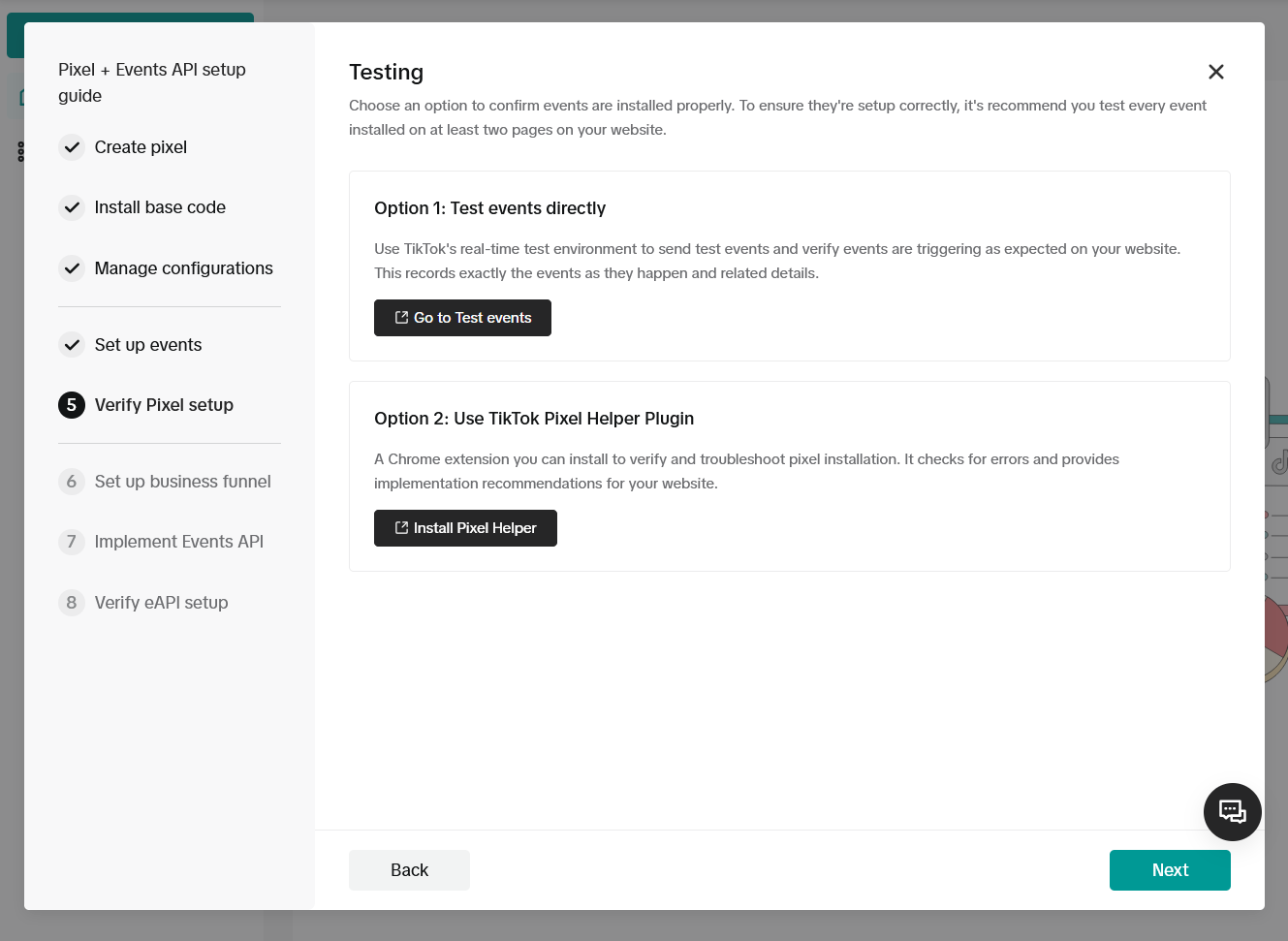The width and height of the screenshot is (1288, 941).
Task: Click the checkmark icon beside Set up events
Action: point(72,345)
